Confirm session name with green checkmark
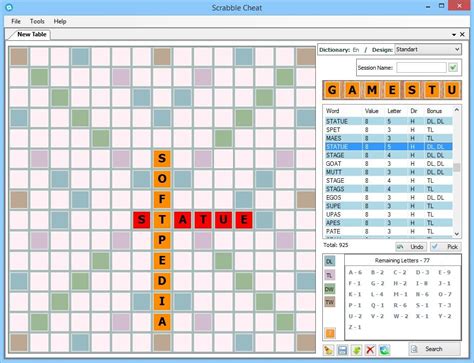This screenshot has height=363, width=474. point(453,68)
